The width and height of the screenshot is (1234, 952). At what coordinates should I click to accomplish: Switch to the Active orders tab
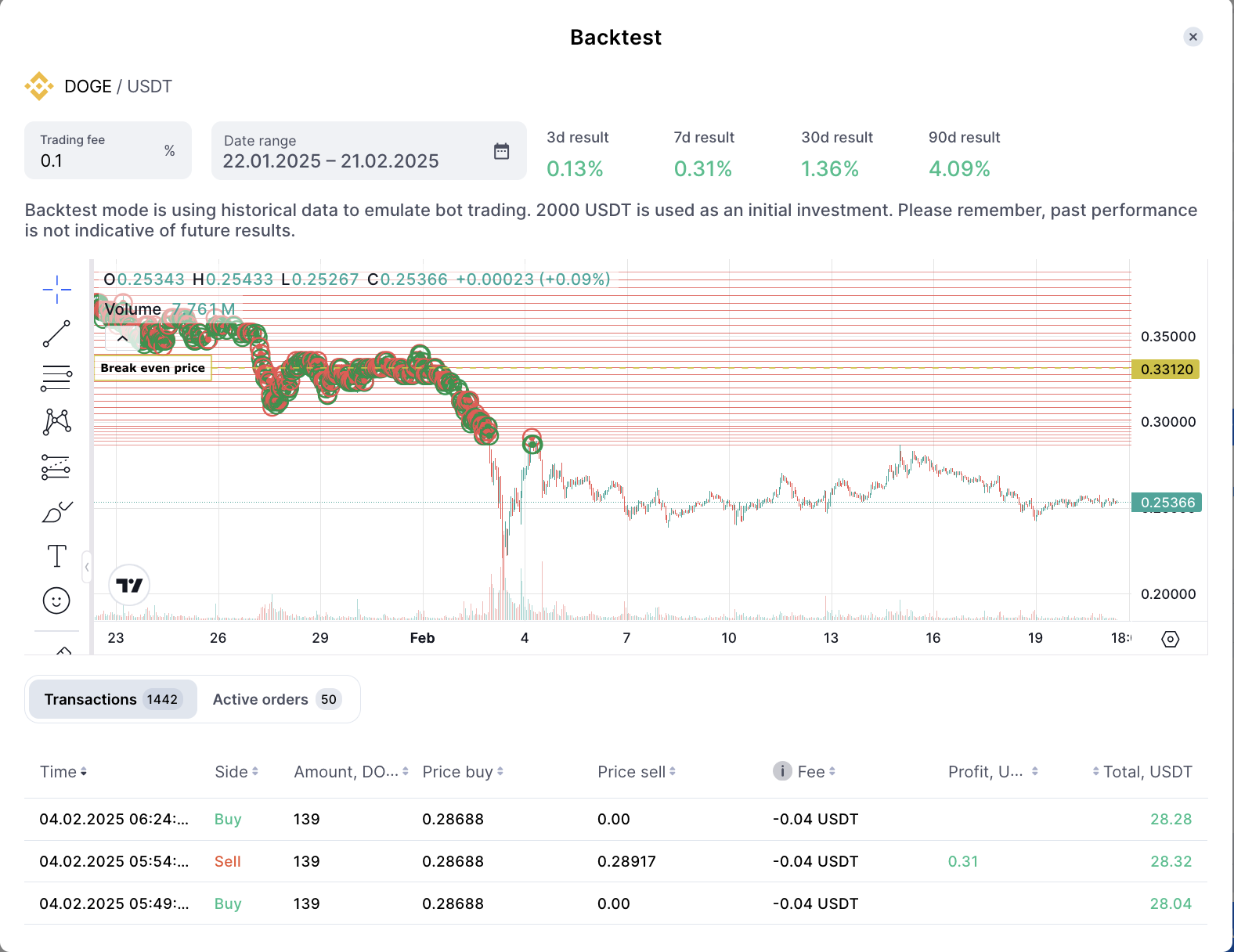click(277, 699)
